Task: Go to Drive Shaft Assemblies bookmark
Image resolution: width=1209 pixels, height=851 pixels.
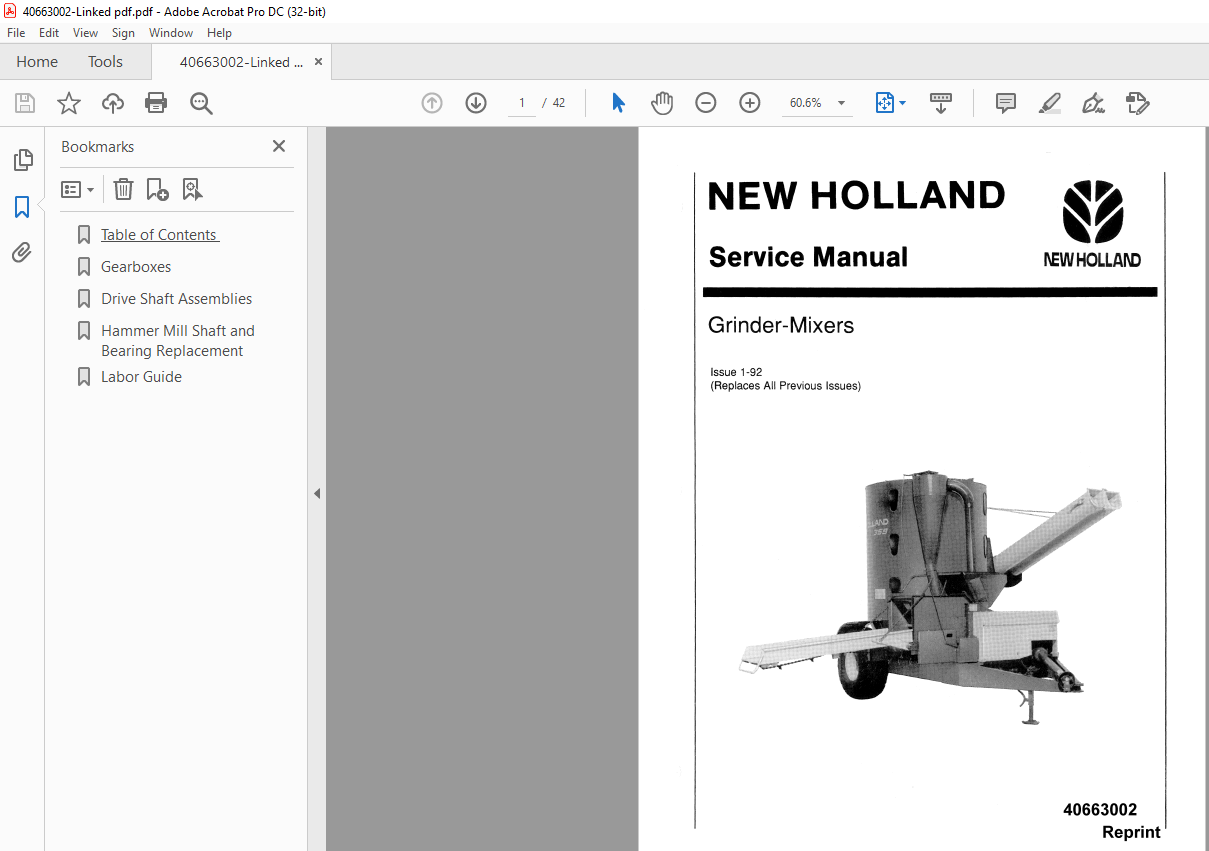Action: click(176, 299)
